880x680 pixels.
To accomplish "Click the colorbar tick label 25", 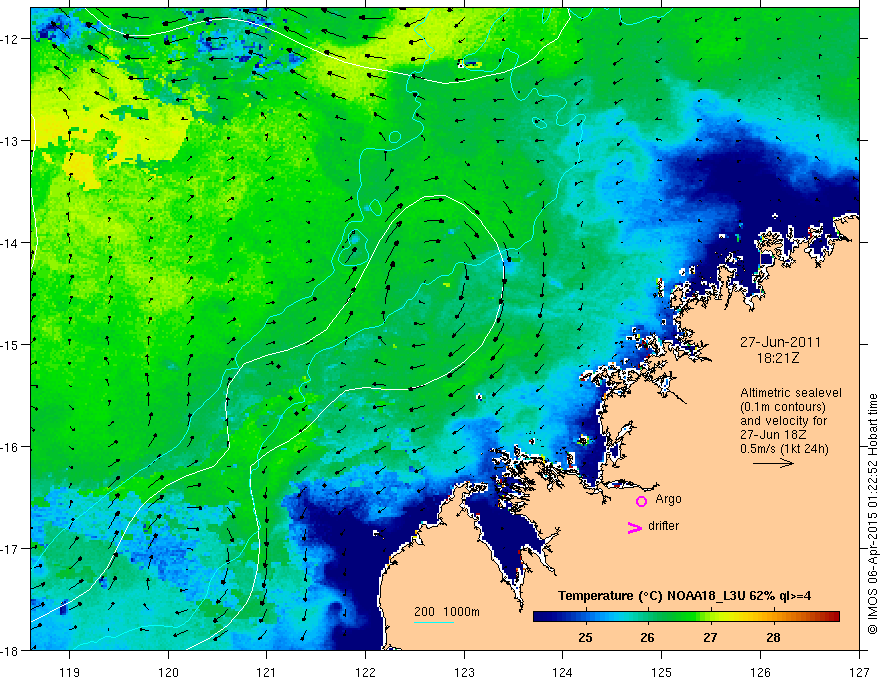I will pyautogui.click(x=585, y=638).
